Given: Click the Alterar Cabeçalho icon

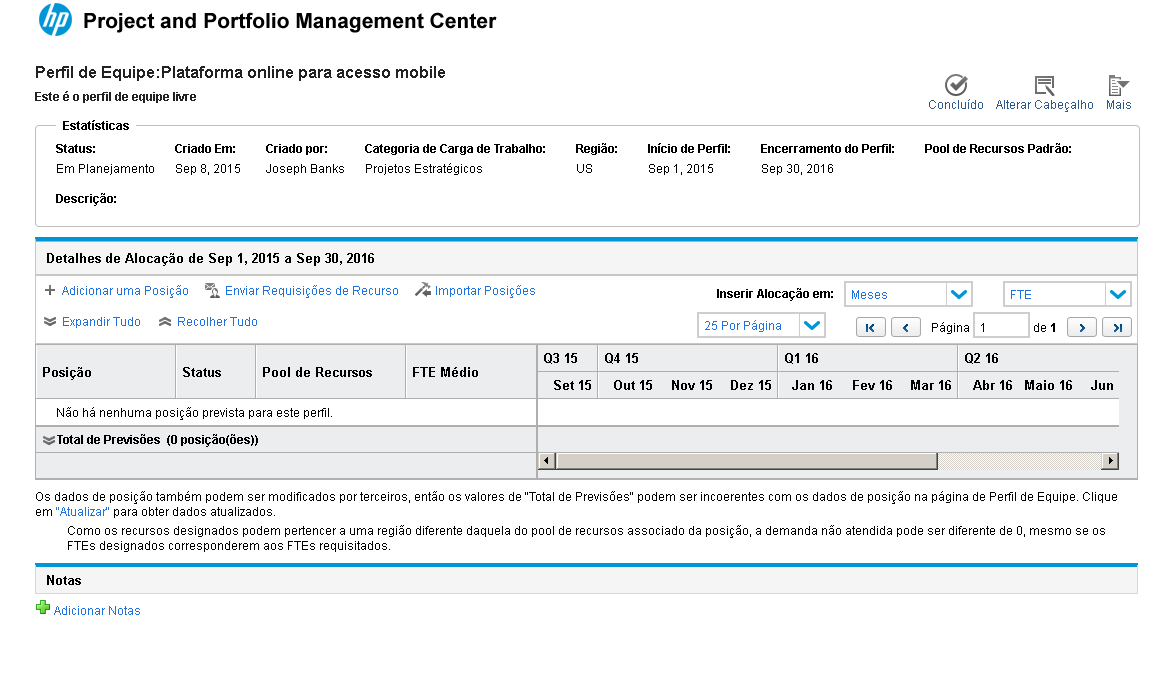Looking at the screenshot, I should pyautogui.click(x=1044, y=85).
